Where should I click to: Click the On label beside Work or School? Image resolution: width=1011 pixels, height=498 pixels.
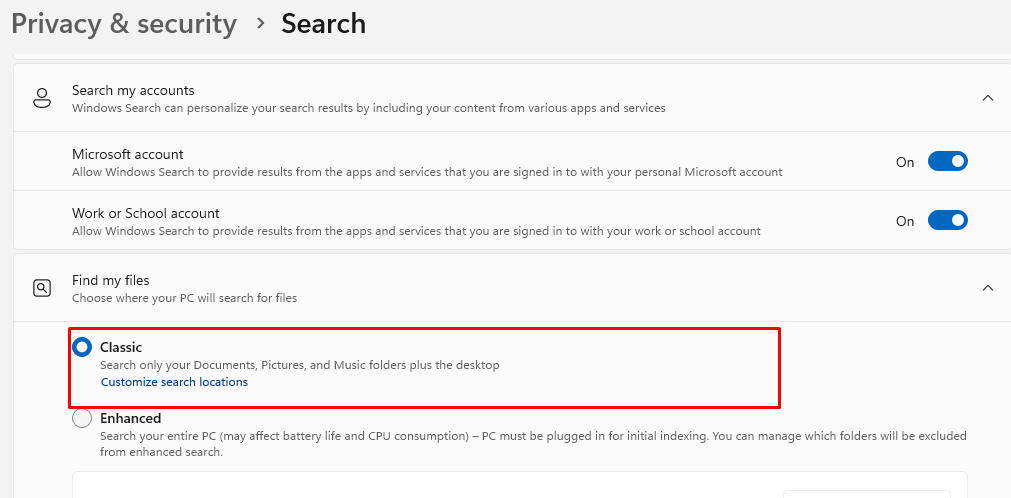pos(905,221)
